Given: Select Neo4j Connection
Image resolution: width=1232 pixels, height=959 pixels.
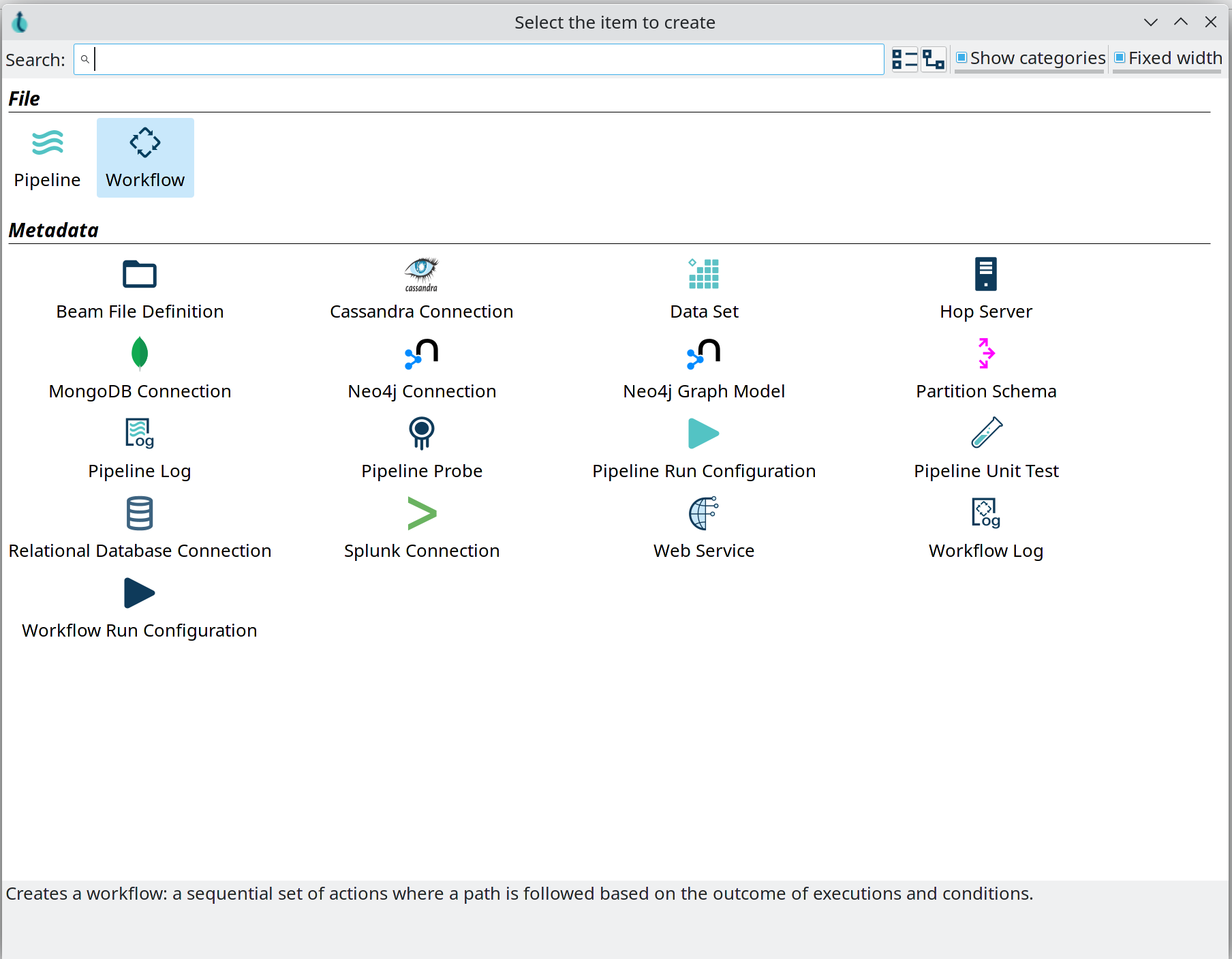Looking at the screenshot, I should 421,368.
